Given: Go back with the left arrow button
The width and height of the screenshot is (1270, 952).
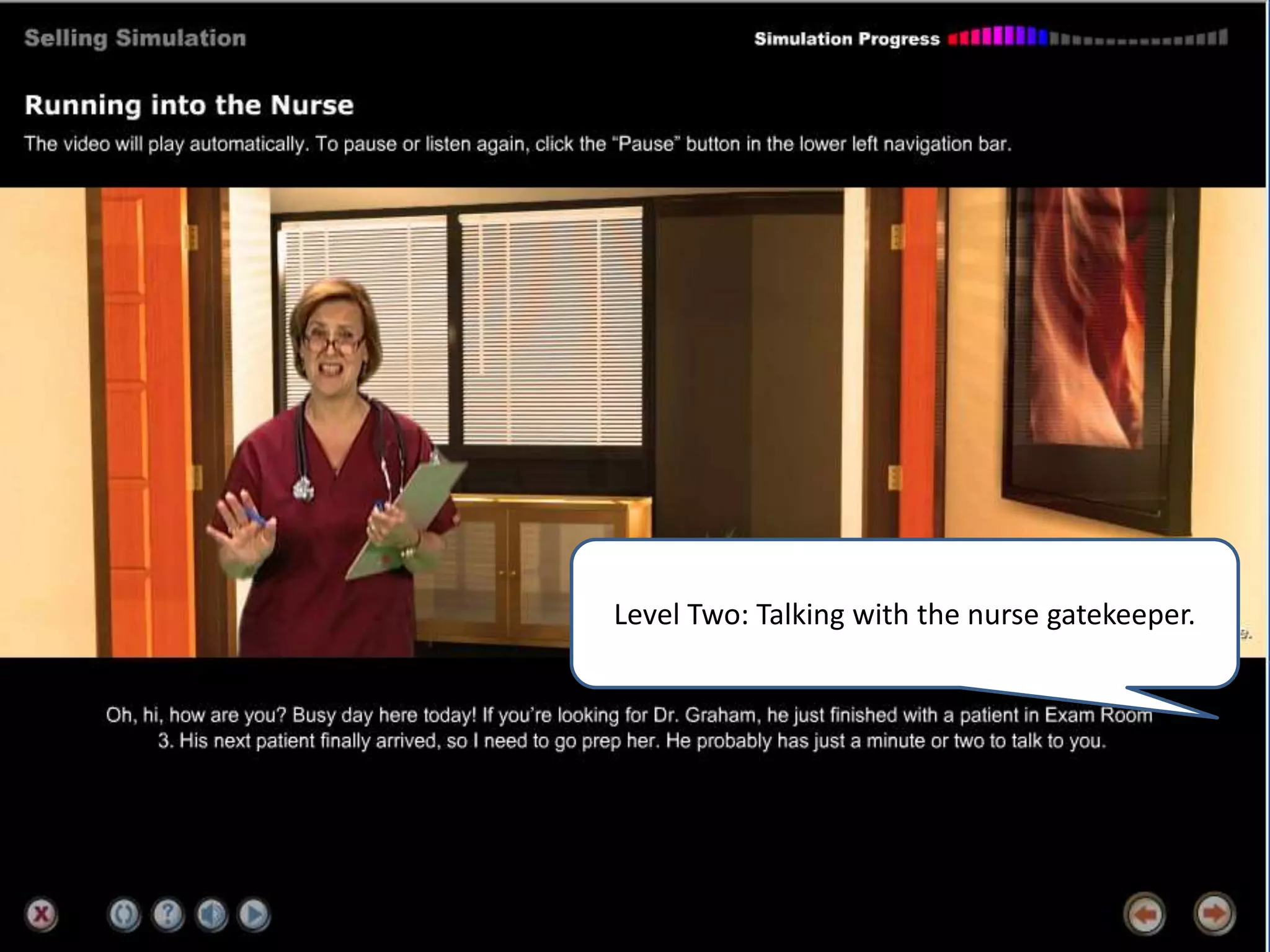Looking at the screenshot, I should coord(1145,914).
